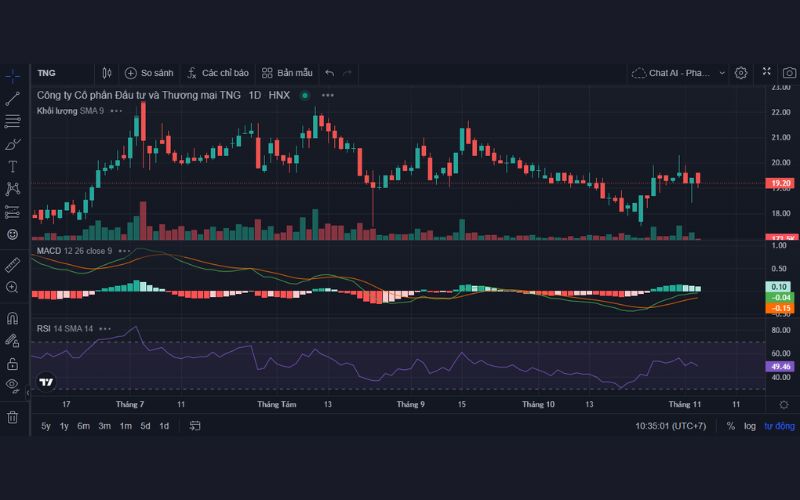This screenshot has height=500, width=800.
Task: Delete drawings with the trash icon
Action: tap(12, 417)
